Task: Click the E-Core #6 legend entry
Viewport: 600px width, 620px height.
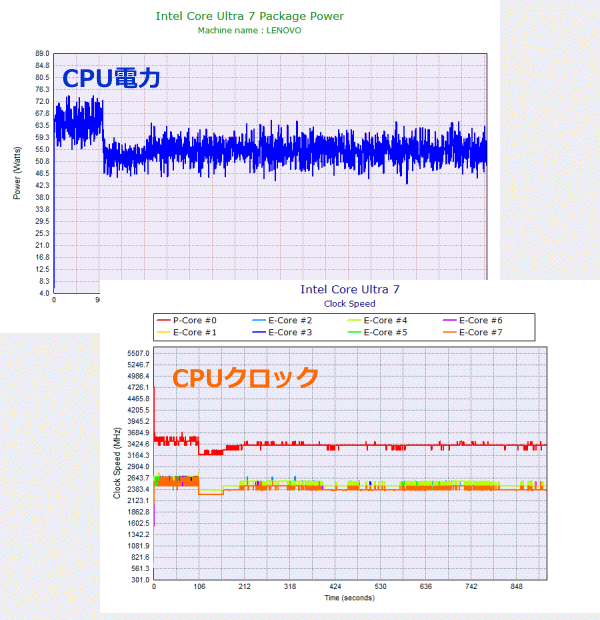Action: click(473, 320)
